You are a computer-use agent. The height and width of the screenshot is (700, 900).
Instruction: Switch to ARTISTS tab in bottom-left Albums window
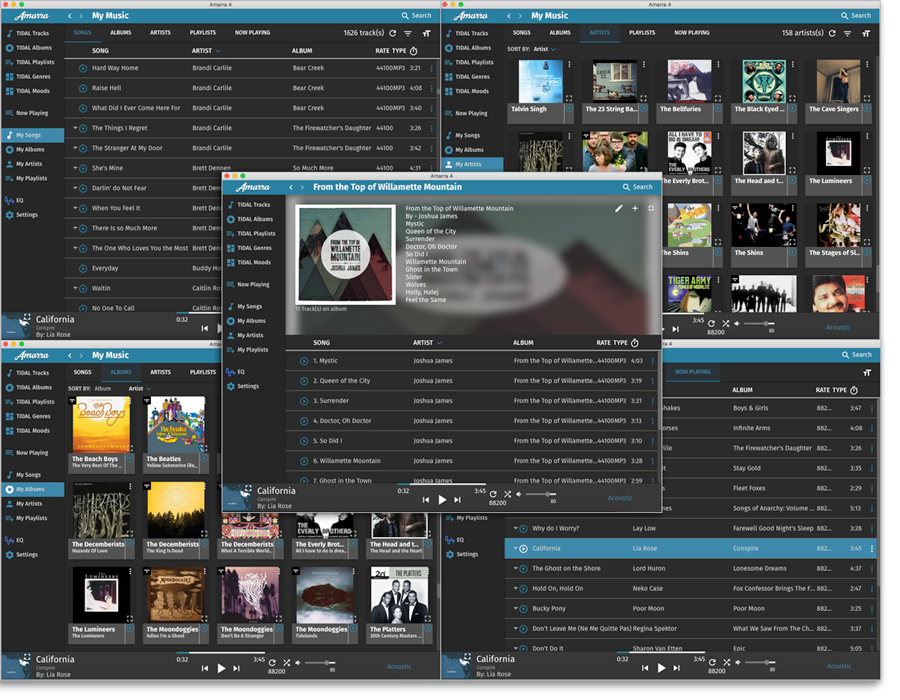160,372
